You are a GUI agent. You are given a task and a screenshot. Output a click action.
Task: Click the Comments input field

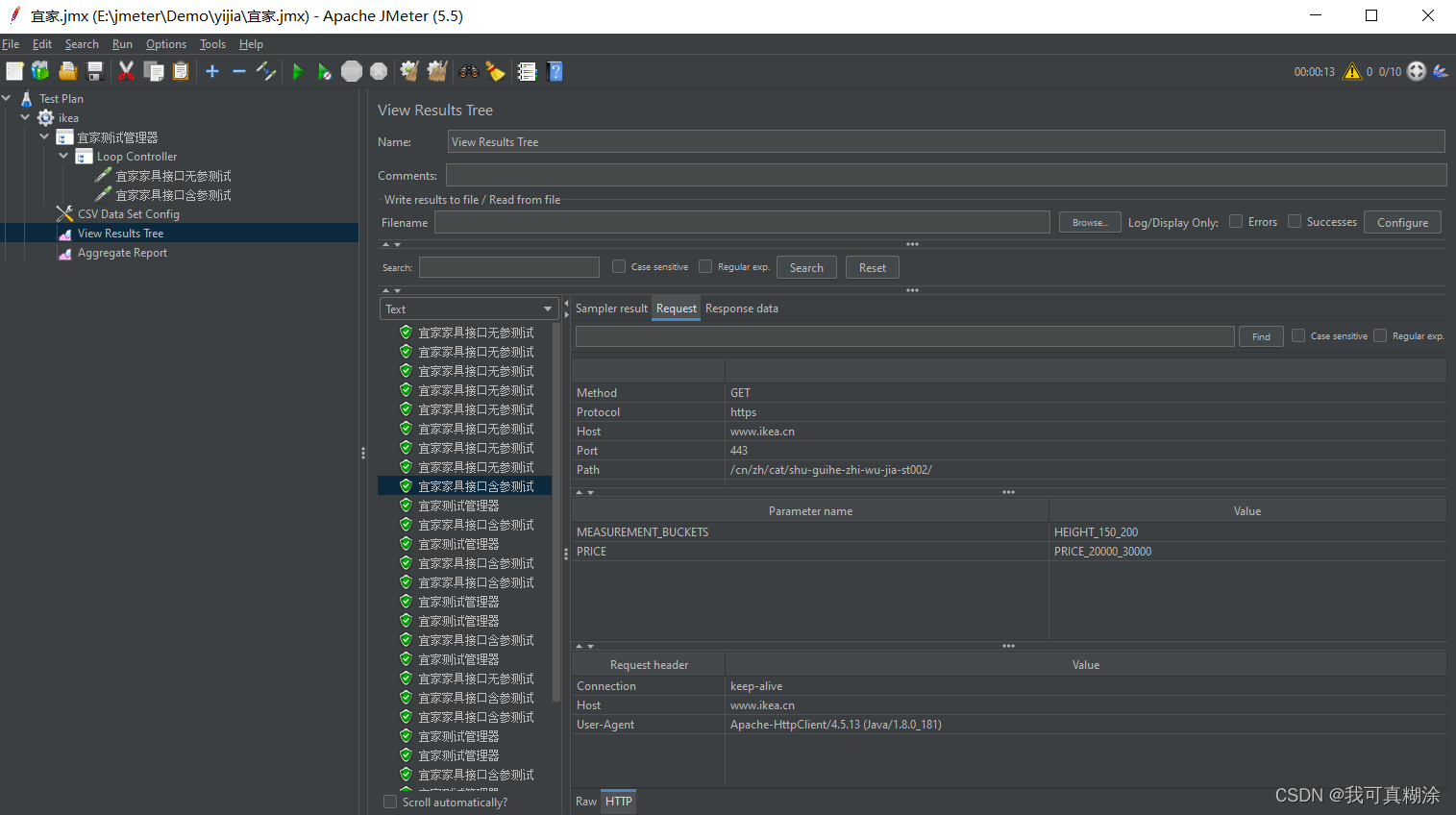[x=947, y=175]
